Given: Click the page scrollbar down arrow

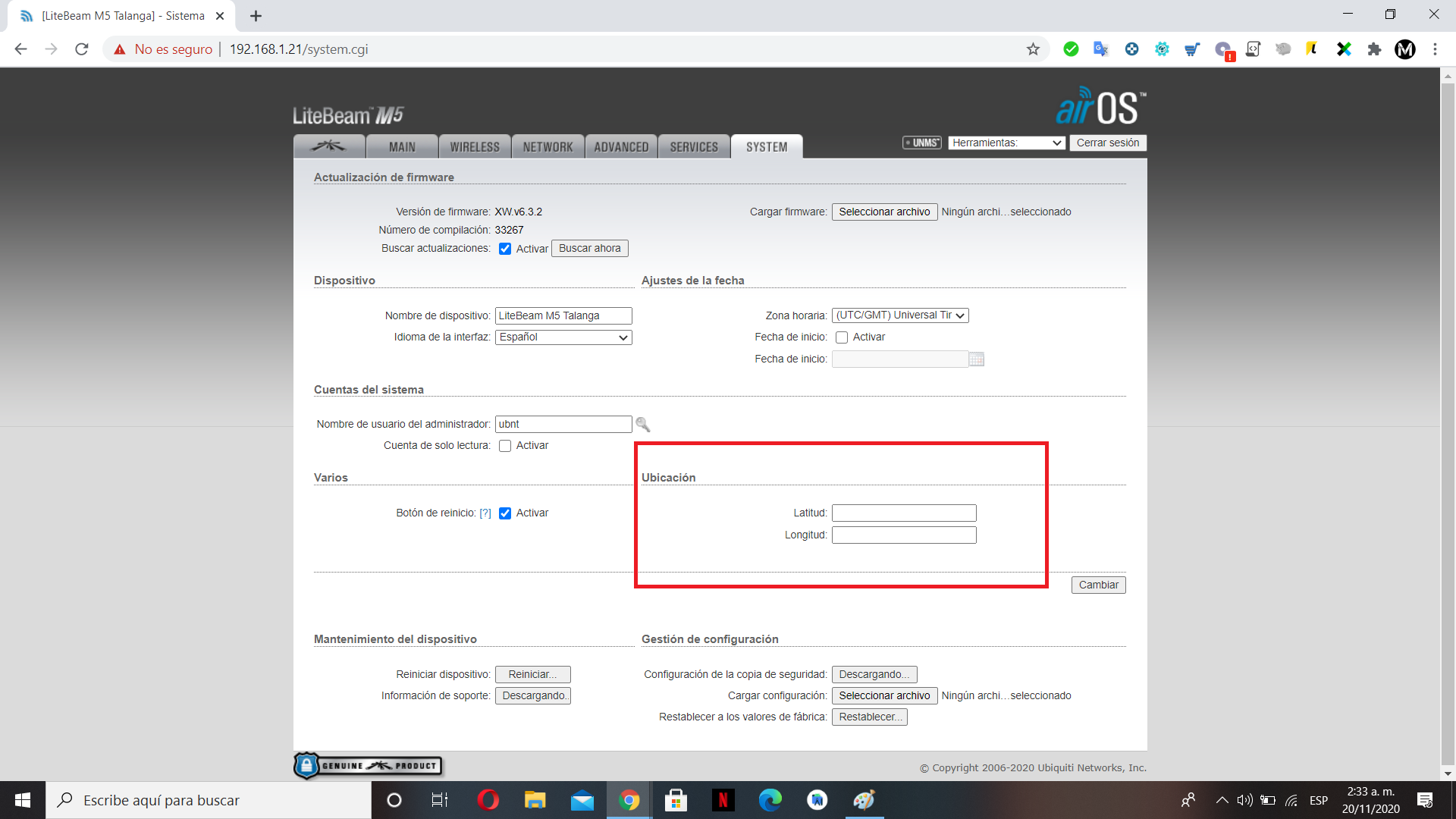Looking at the screenshot, I should (1448, 774).
